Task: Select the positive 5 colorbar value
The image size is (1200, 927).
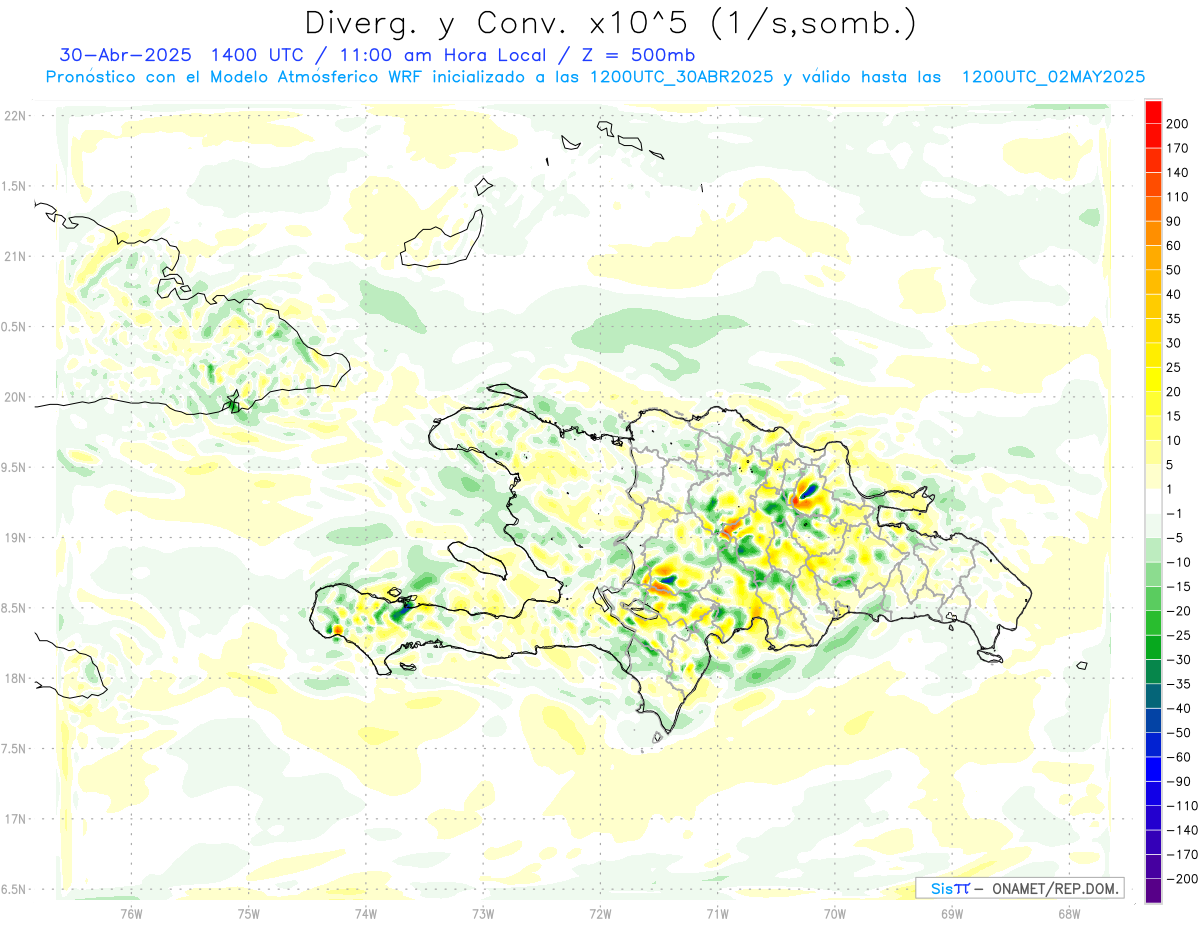Action: pos(1171,465)
